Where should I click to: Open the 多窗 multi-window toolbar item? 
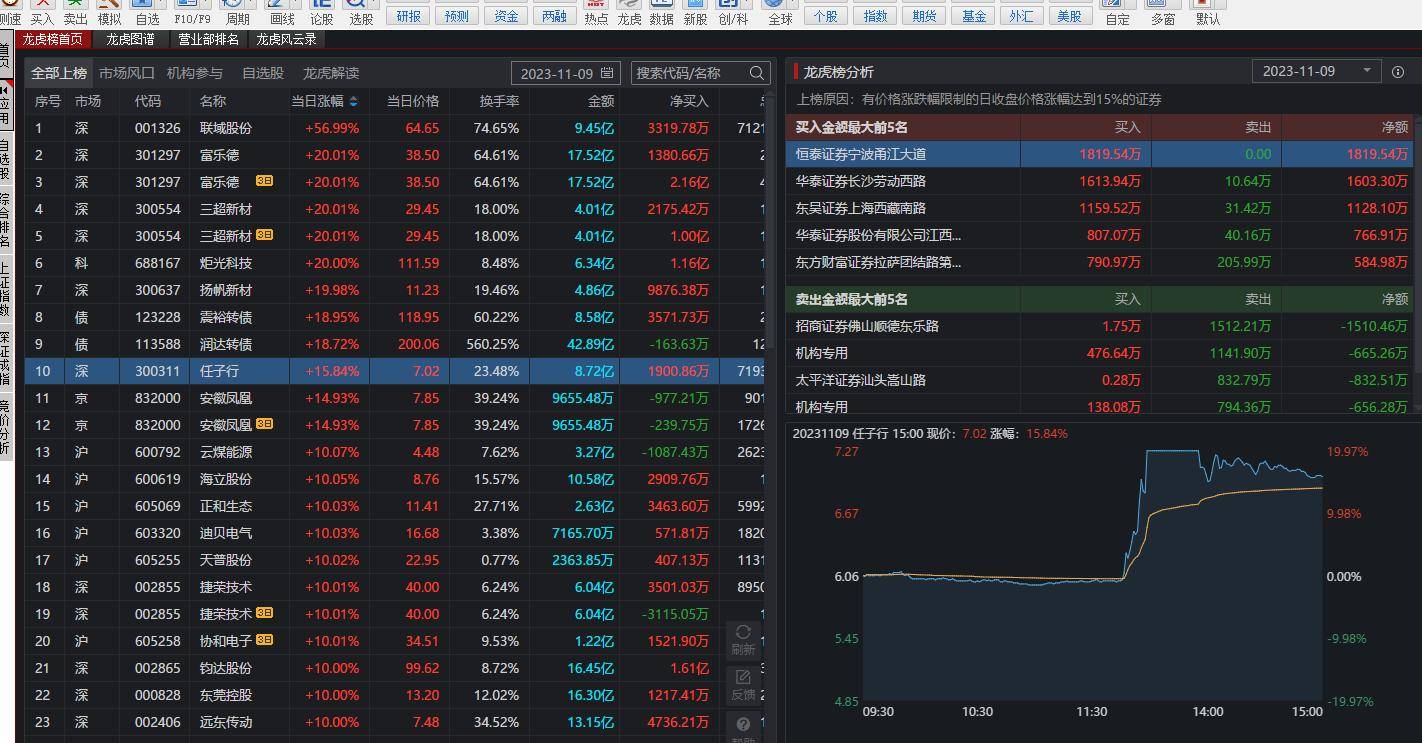pyautogui.click(x=1163, y=13)
